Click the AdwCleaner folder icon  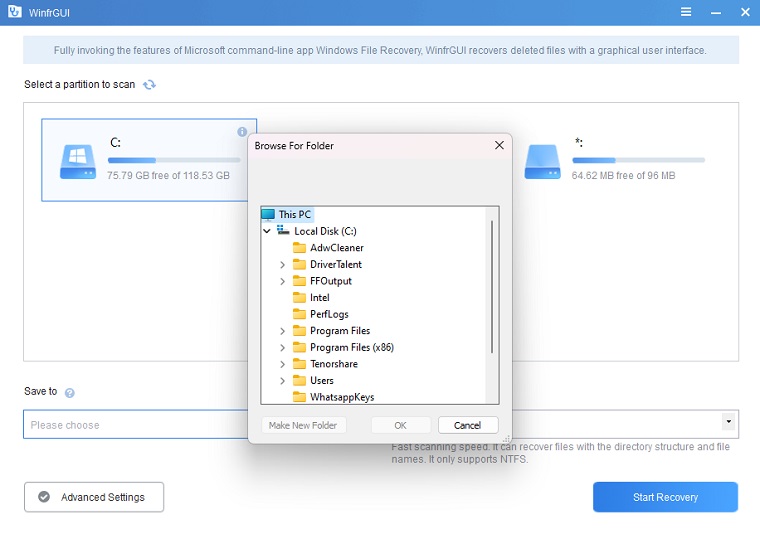[x=300, y=248]
